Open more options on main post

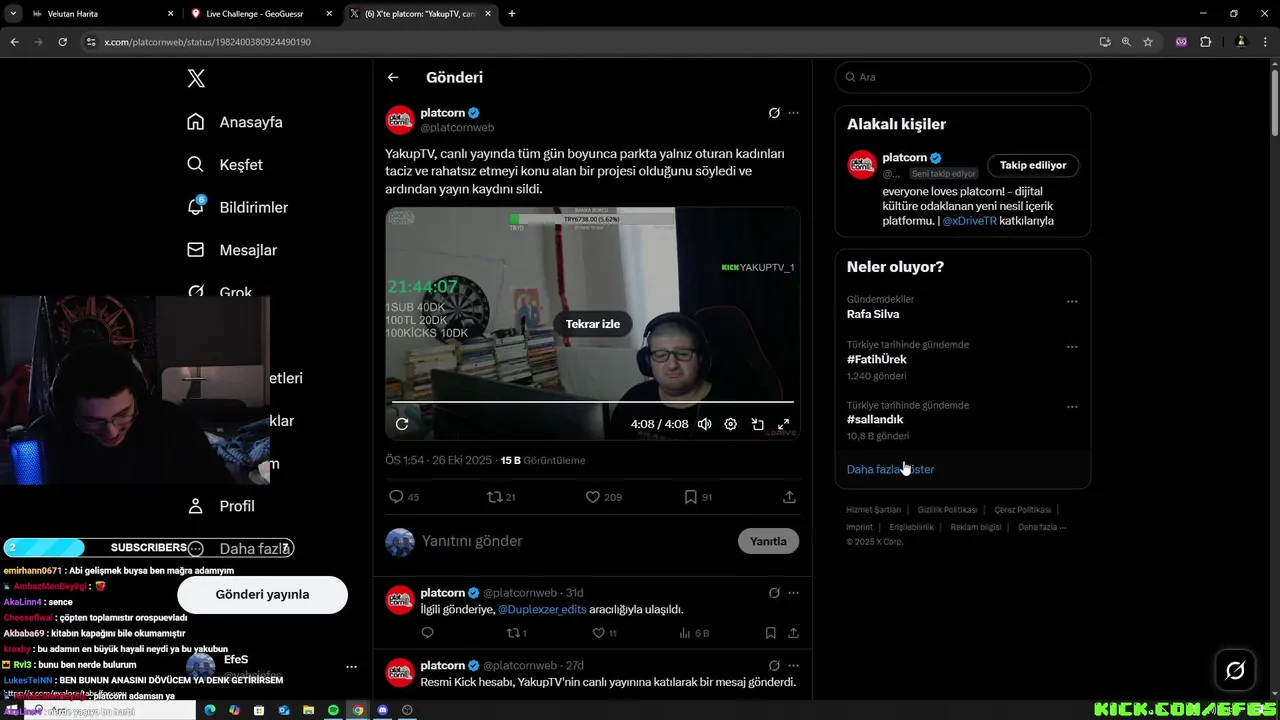[794, 113]
